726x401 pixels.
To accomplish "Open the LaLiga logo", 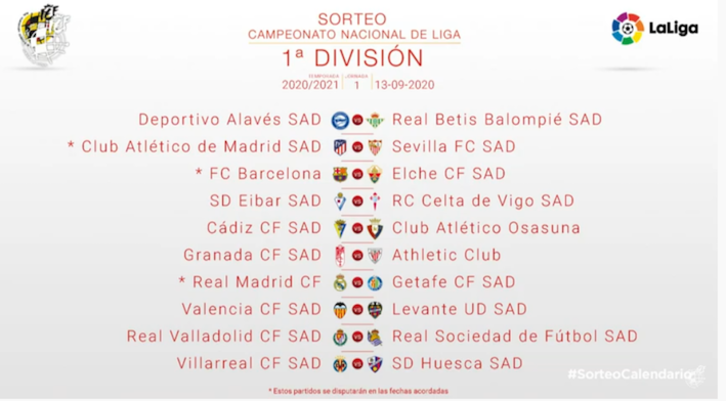I will point(656,28).
